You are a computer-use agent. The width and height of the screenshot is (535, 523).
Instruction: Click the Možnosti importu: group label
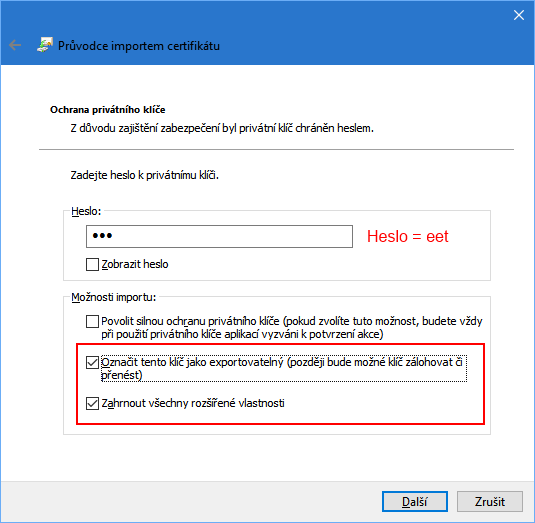point(114,297)
